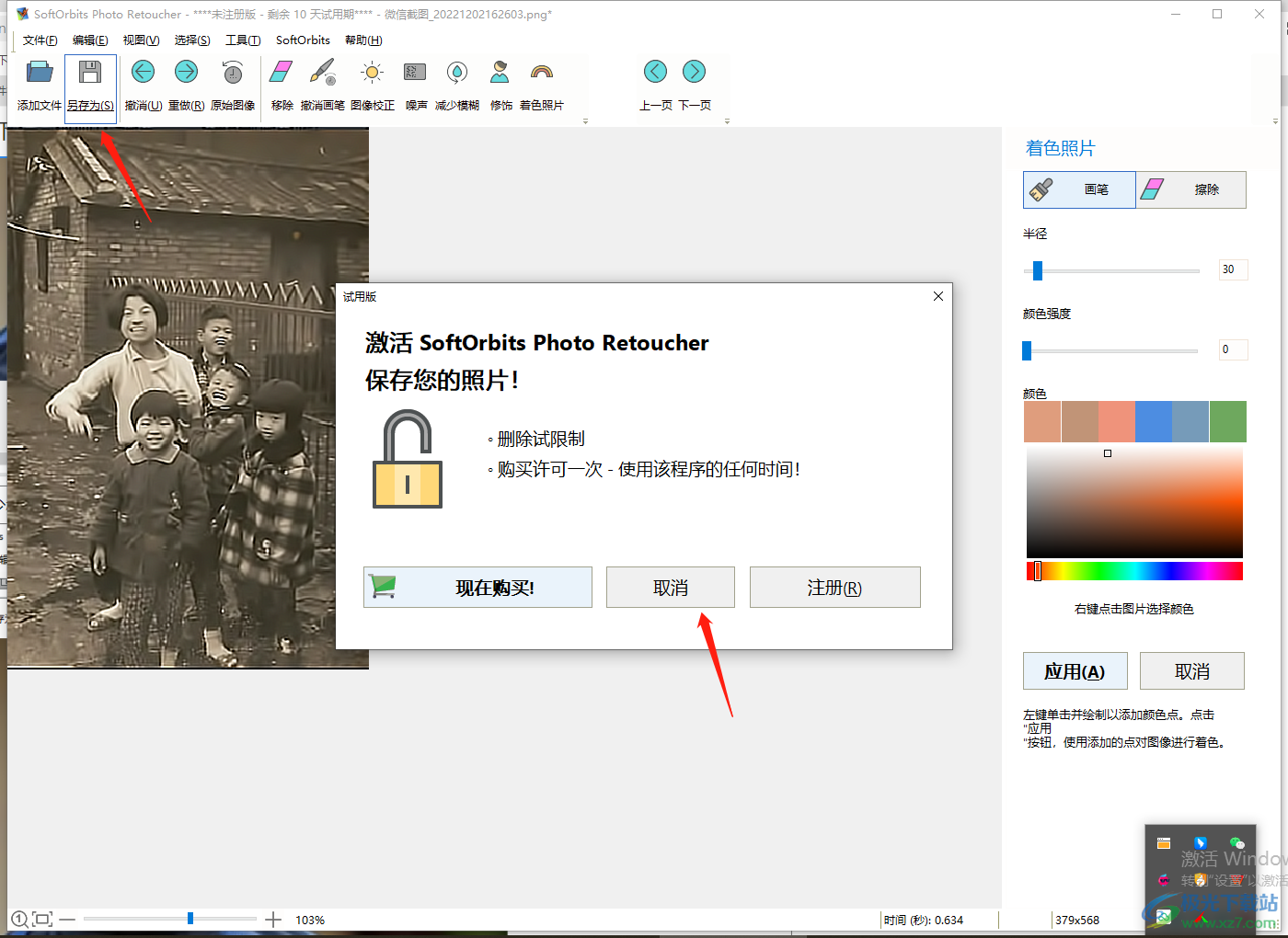
Task: Click the Original Image clock icon
Action: tap(233, 72)
